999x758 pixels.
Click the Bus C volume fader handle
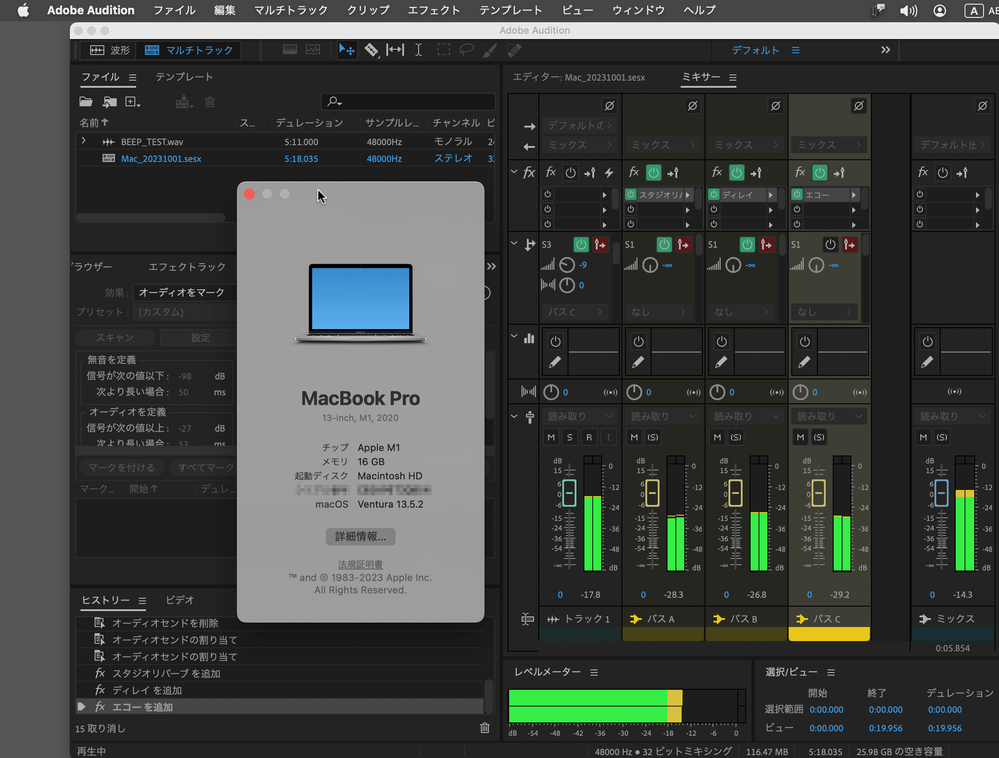(818, 492)
